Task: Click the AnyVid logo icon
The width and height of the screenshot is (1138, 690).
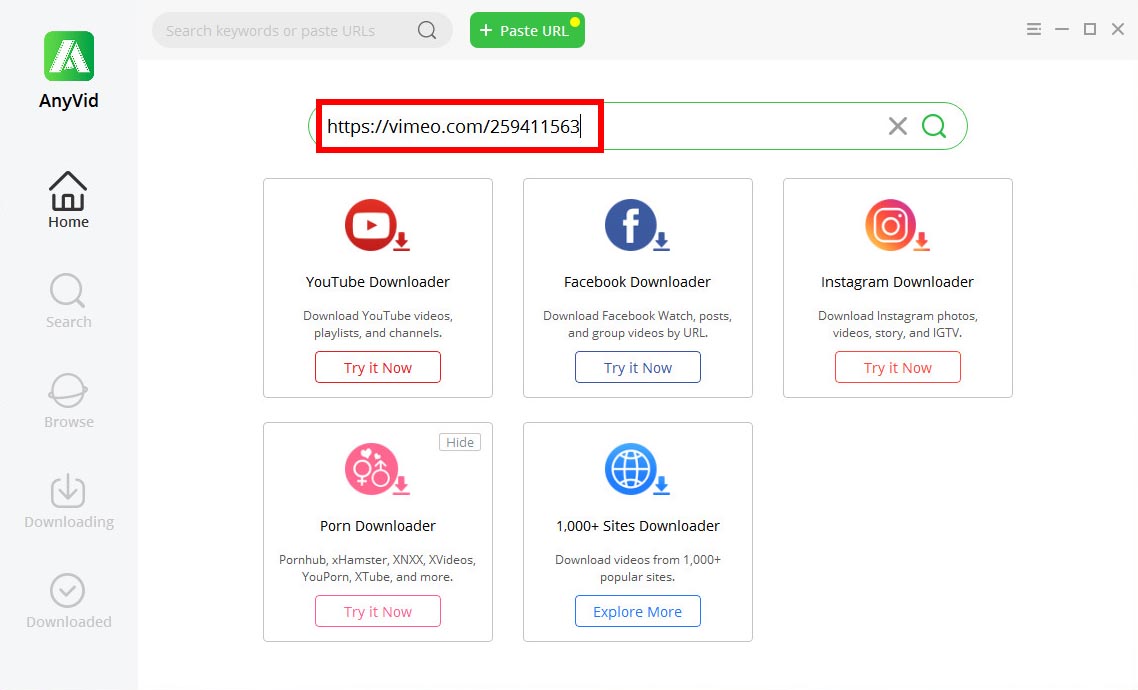Action: tap(69, 56)
